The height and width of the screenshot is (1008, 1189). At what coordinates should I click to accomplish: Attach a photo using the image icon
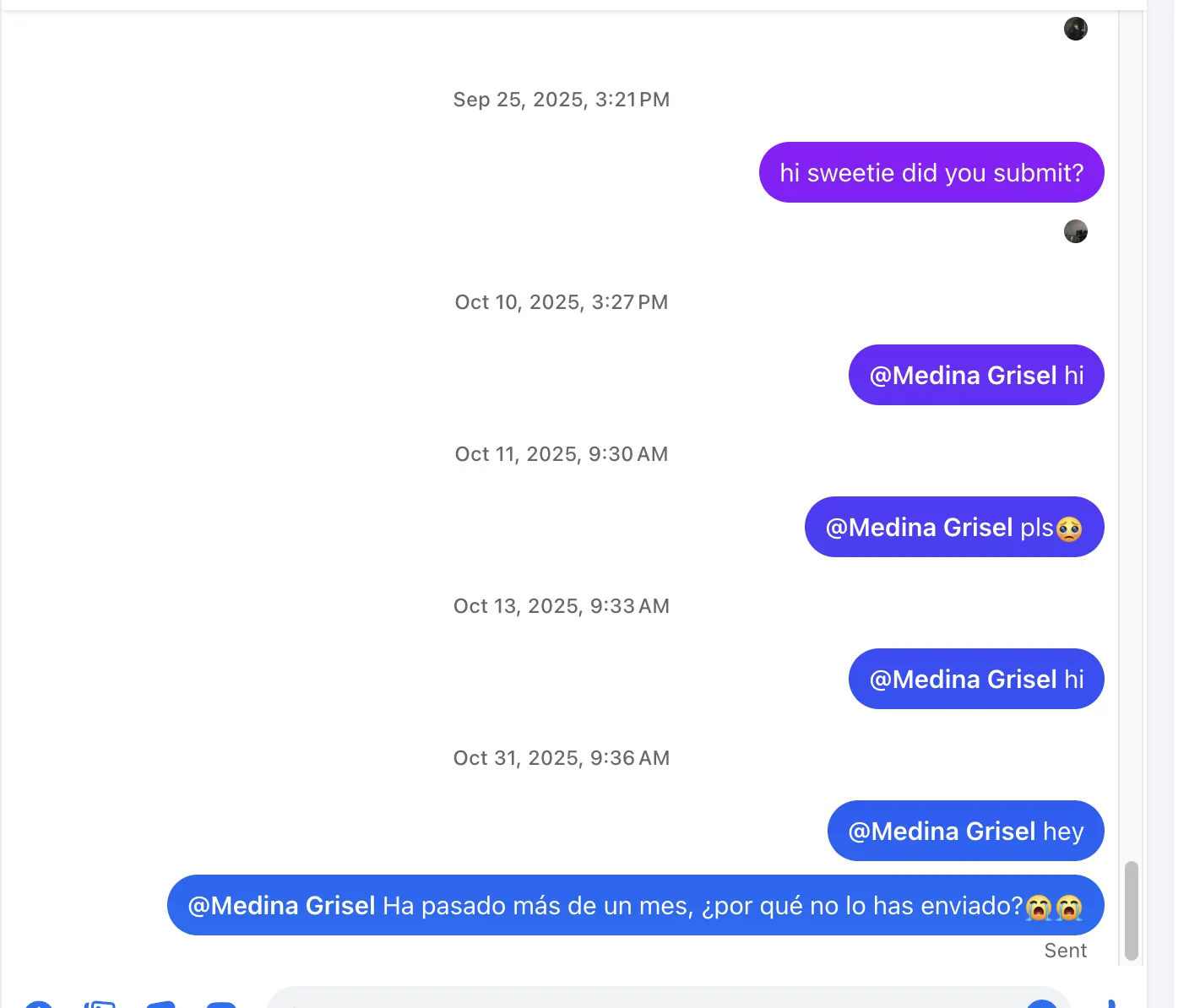tap(100, 1004)
